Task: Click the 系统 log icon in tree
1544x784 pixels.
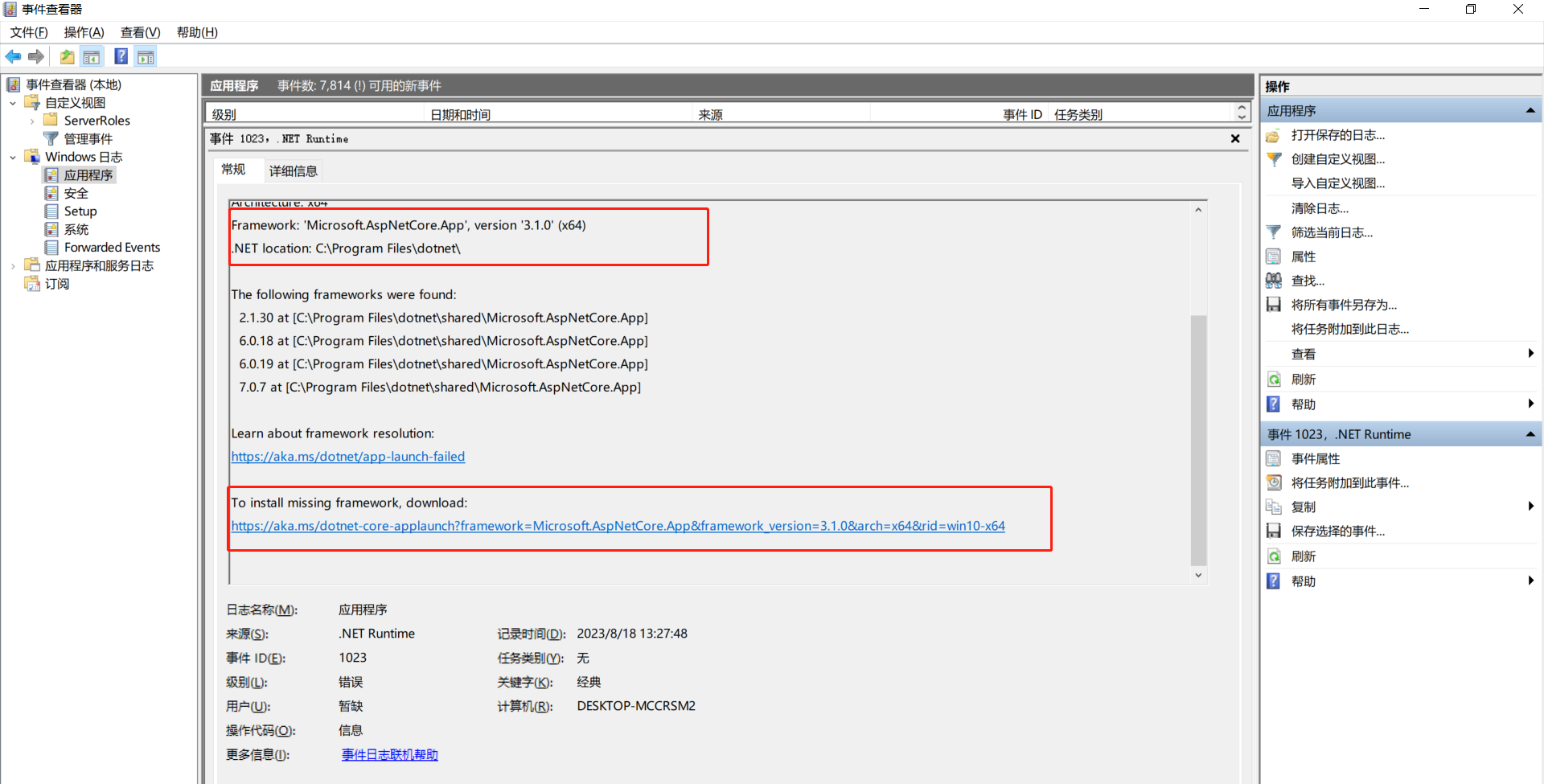Action: [51, 229]
